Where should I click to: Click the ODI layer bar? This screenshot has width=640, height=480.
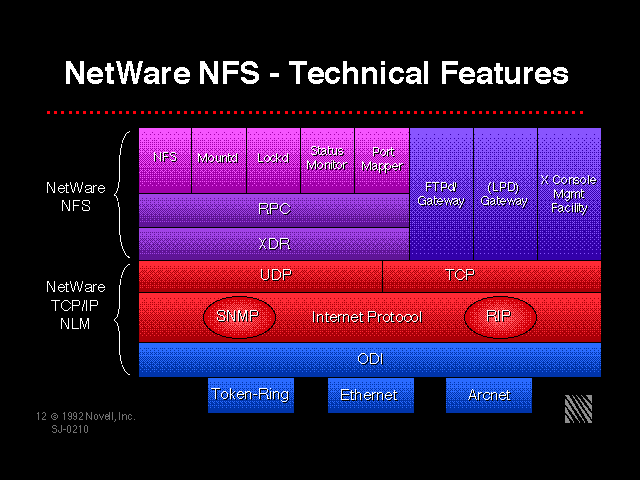pos(370,360)
